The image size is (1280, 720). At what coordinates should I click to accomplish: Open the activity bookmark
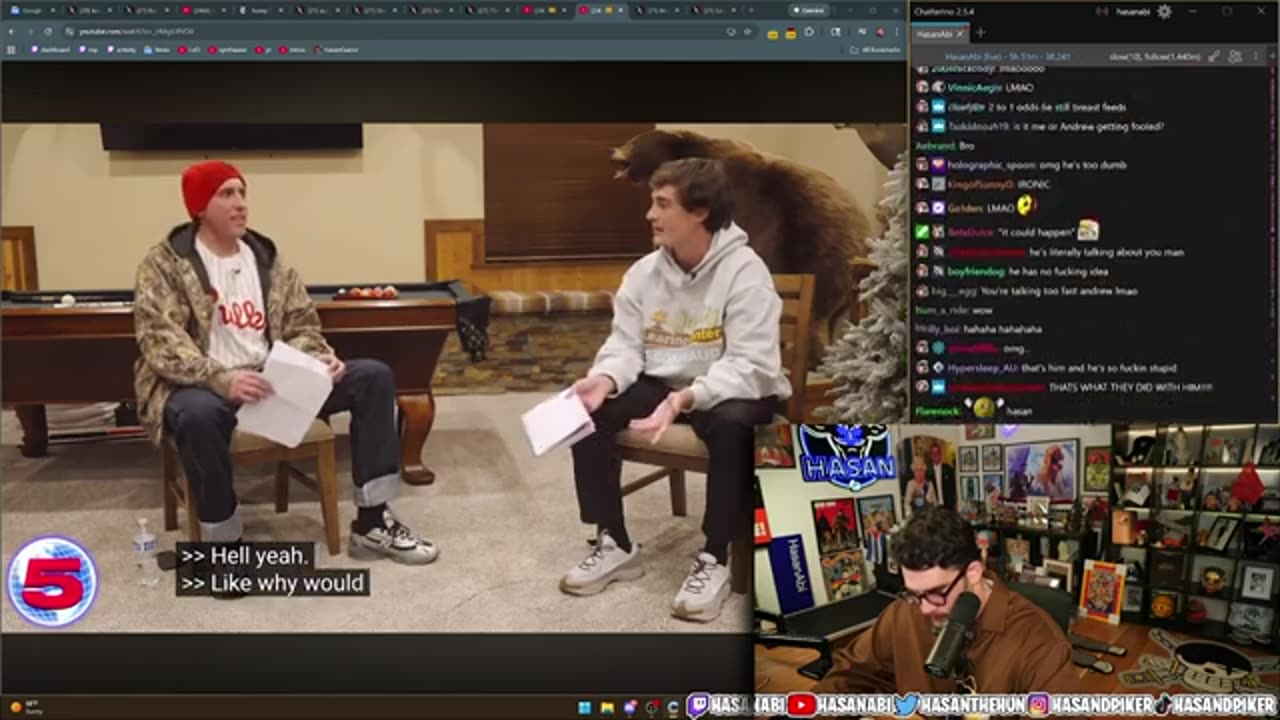tap(123, 49)
